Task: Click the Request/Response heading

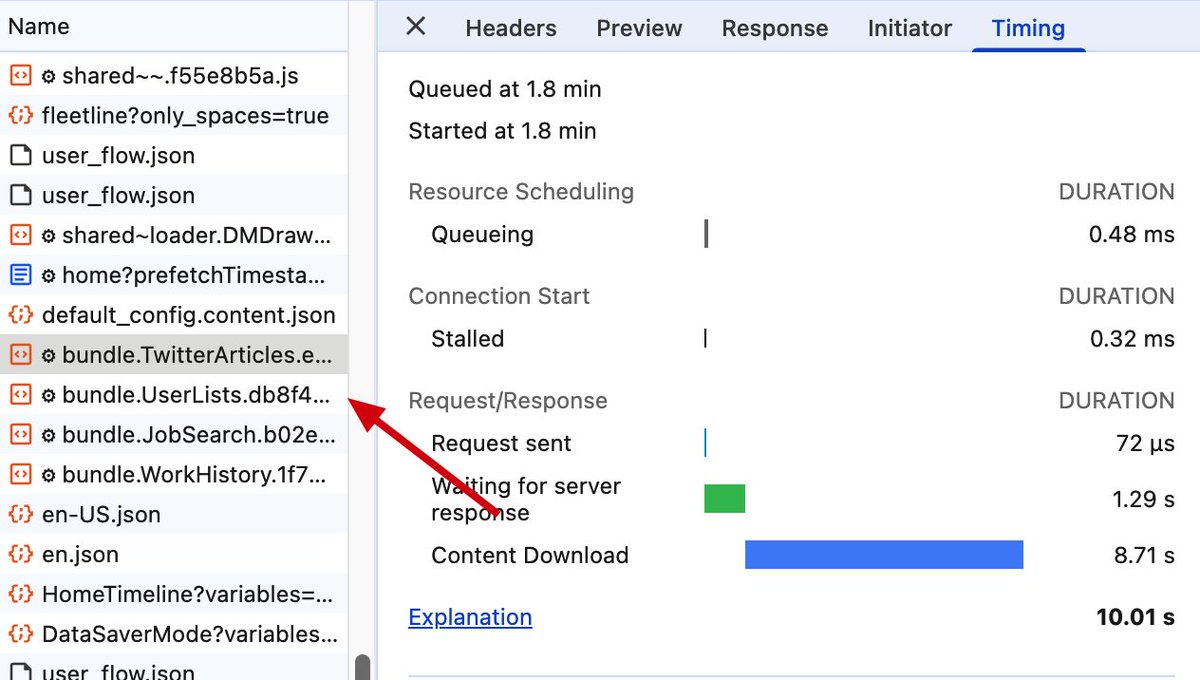Action: 508,401
